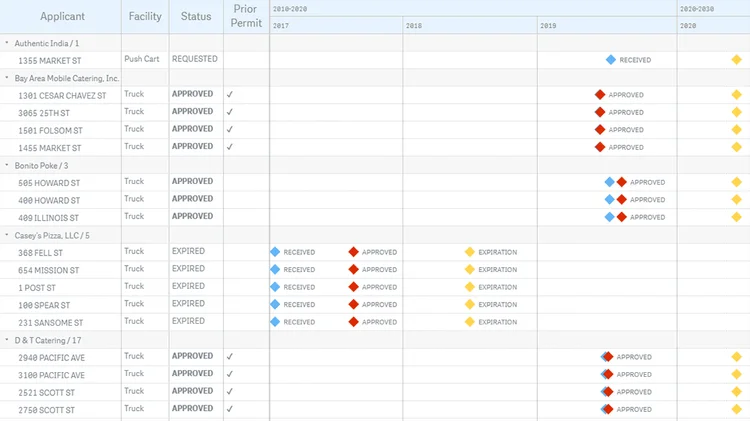Screen dimensions: 750x421
Task: Collapse the Authentic India / 1 group
Action: (8, 43)
